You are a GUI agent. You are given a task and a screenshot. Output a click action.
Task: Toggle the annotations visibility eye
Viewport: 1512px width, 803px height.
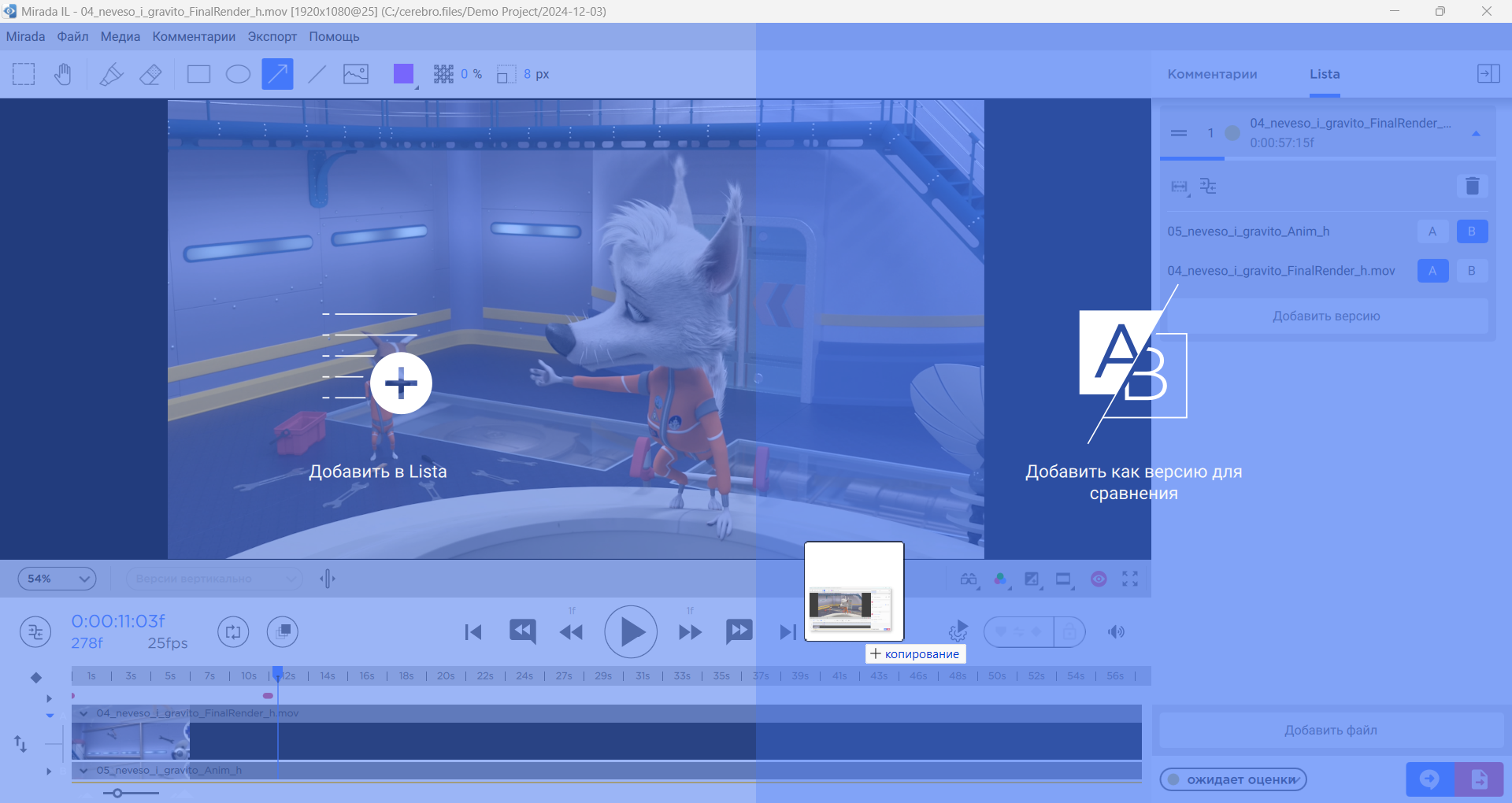[1099, 579]
